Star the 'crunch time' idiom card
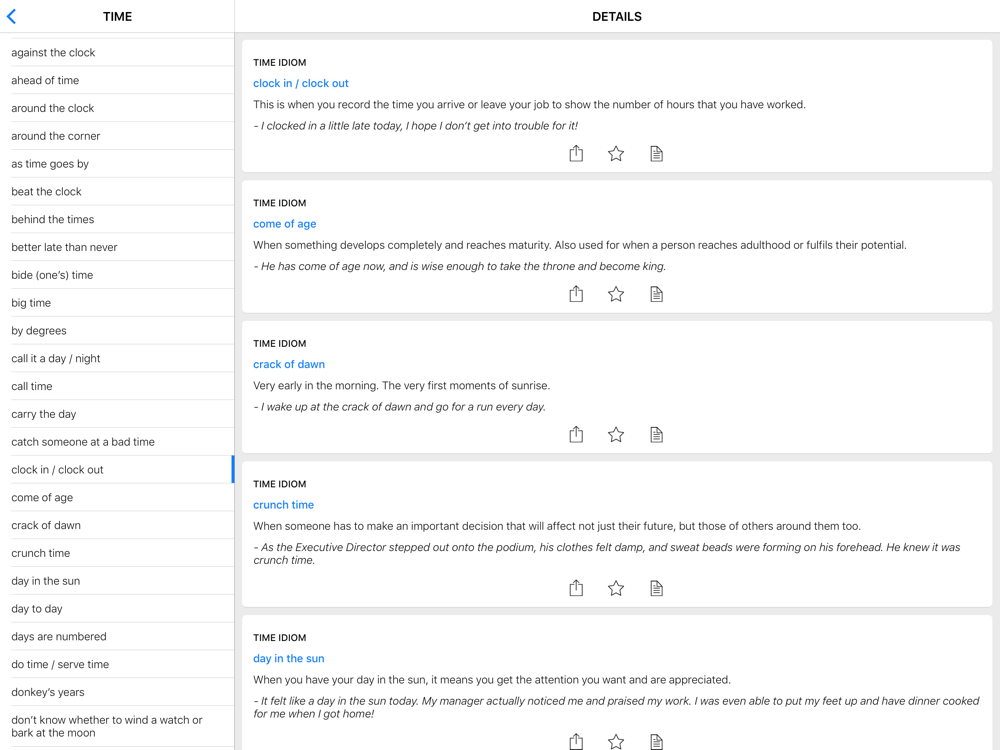 616,588
